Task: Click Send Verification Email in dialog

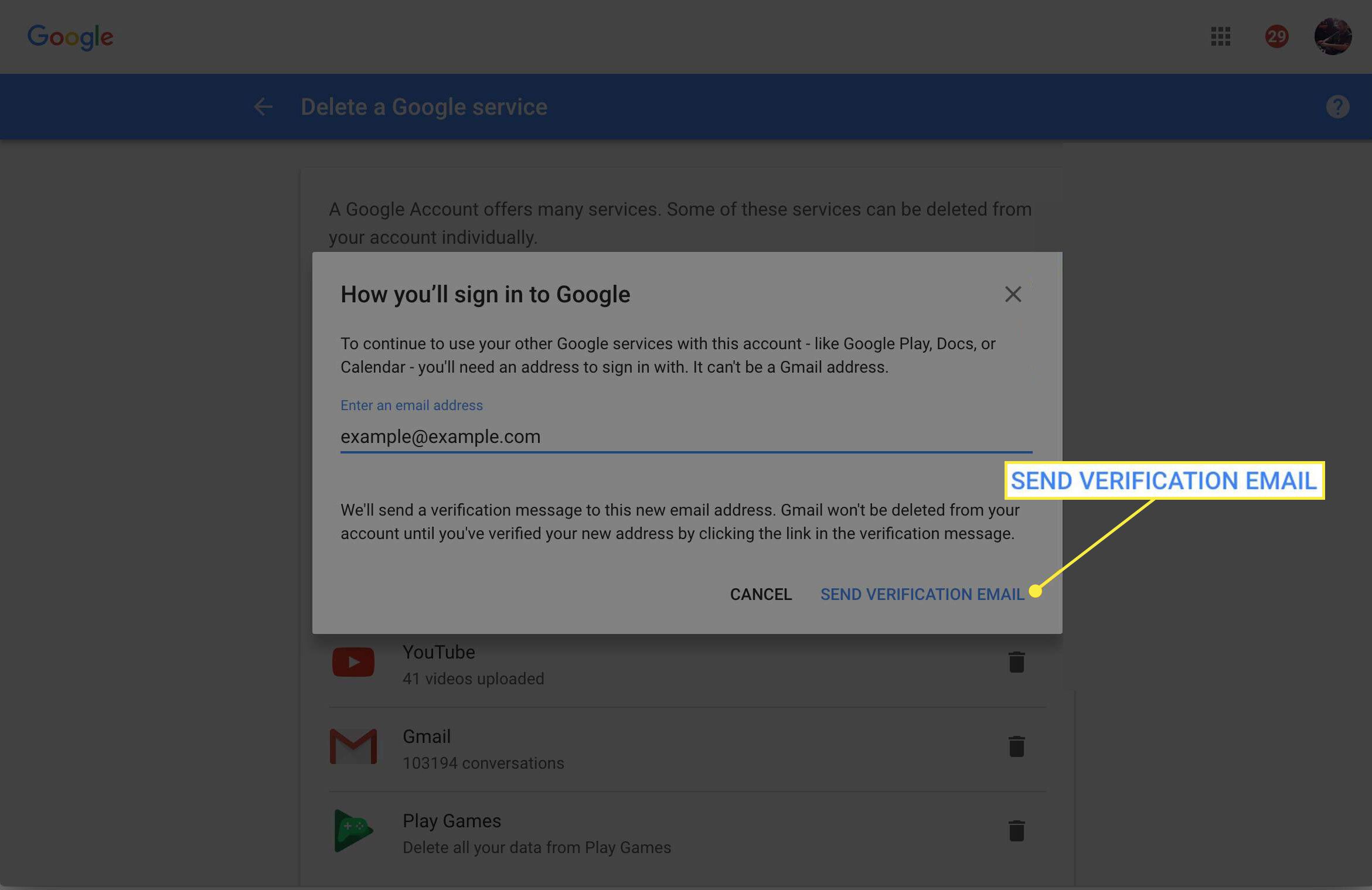Action: click(x=922, y=594)
